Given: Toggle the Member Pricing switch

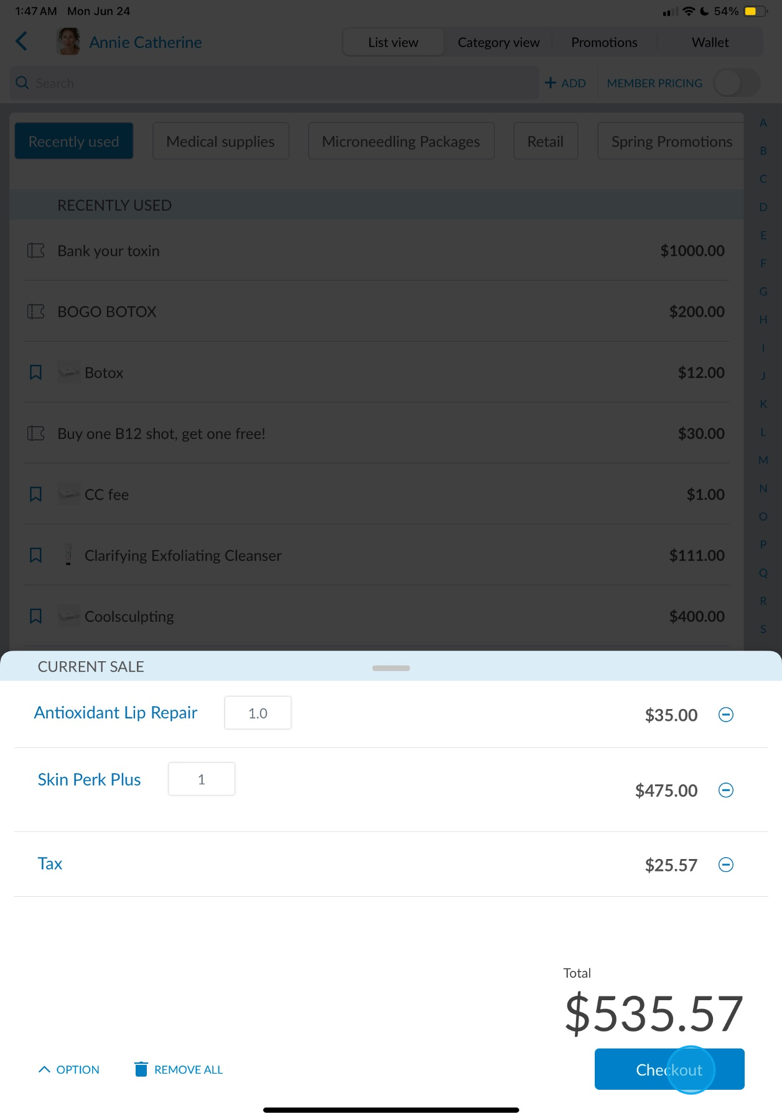Looking at the screenshot, I should pyautogui.click(x=736, y=83).
